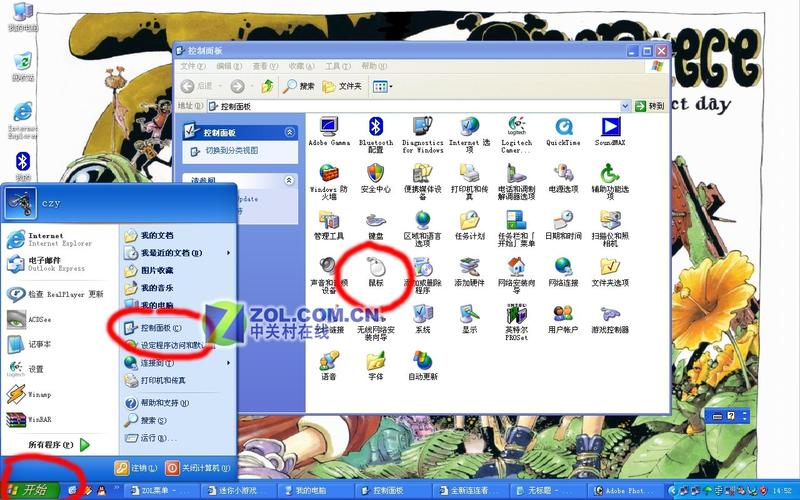Open the Adobe Gamma control panel icon
Screen dimensions: 800x500
point(329,132)
